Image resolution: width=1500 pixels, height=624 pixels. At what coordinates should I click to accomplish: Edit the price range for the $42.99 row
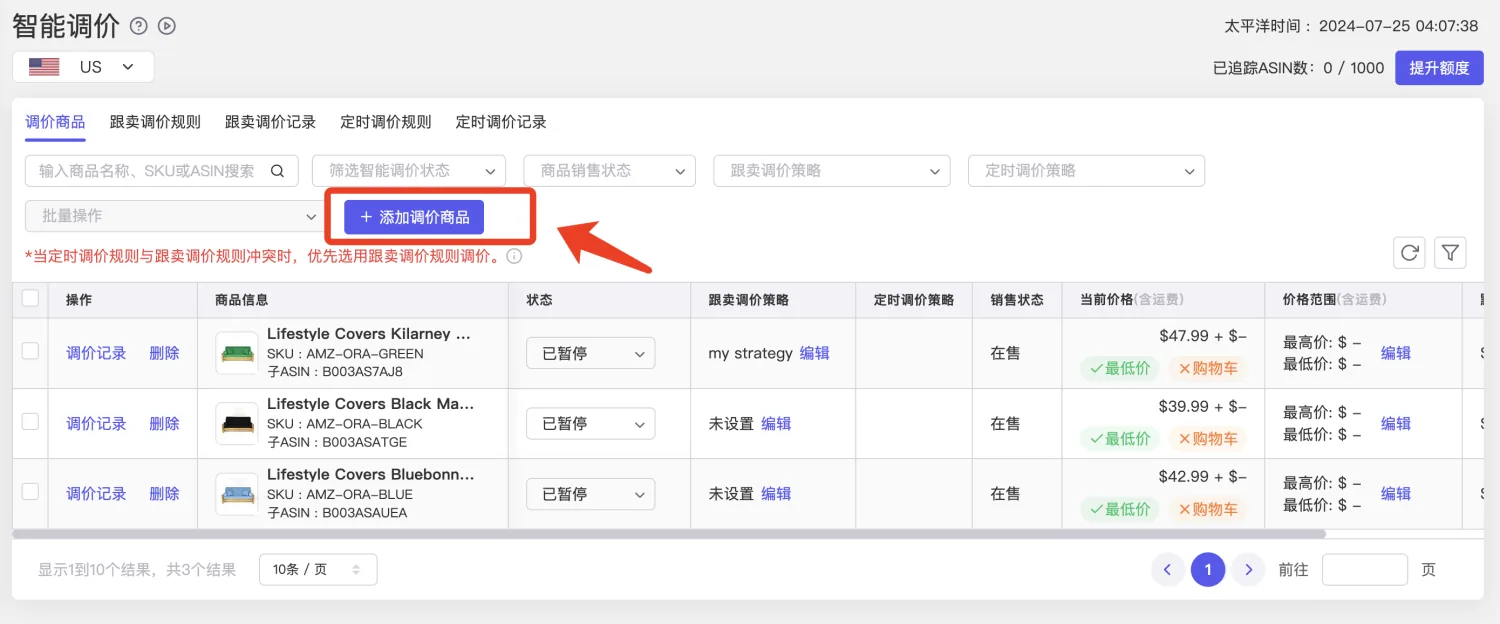pyautogui.click(x=1396, y=494)
